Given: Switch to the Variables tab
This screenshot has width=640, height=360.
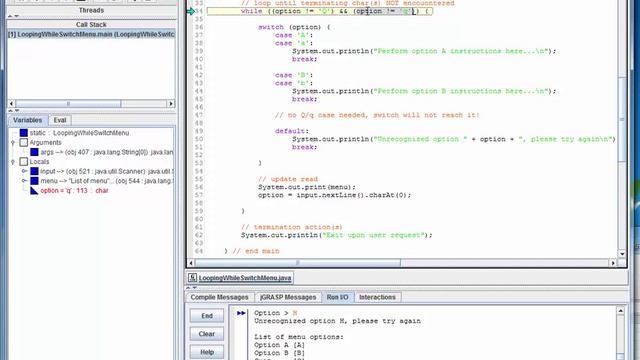Looking at the screenshot, I should [27, 120].
